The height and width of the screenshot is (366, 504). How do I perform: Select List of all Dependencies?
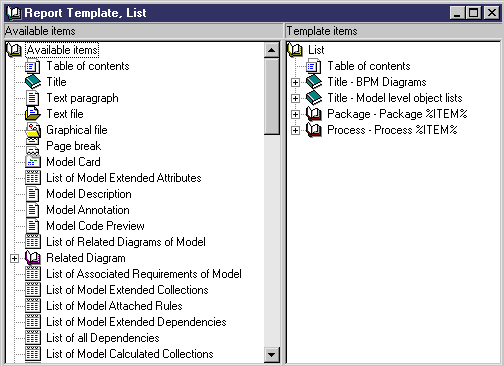coord(103,338)
